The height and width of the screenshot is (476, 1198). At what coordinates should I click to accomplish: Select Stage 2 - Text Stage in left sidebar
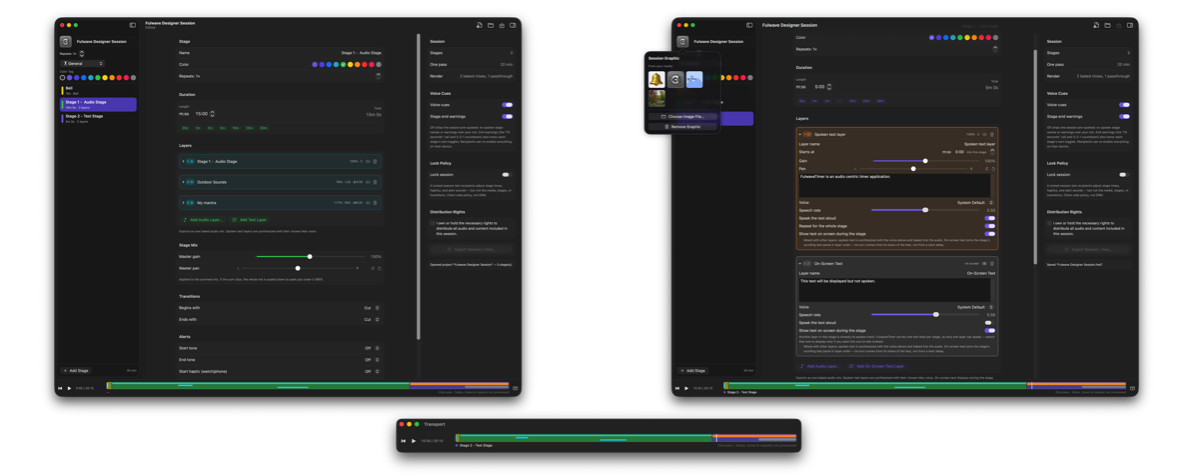click(x=99, y=118)
